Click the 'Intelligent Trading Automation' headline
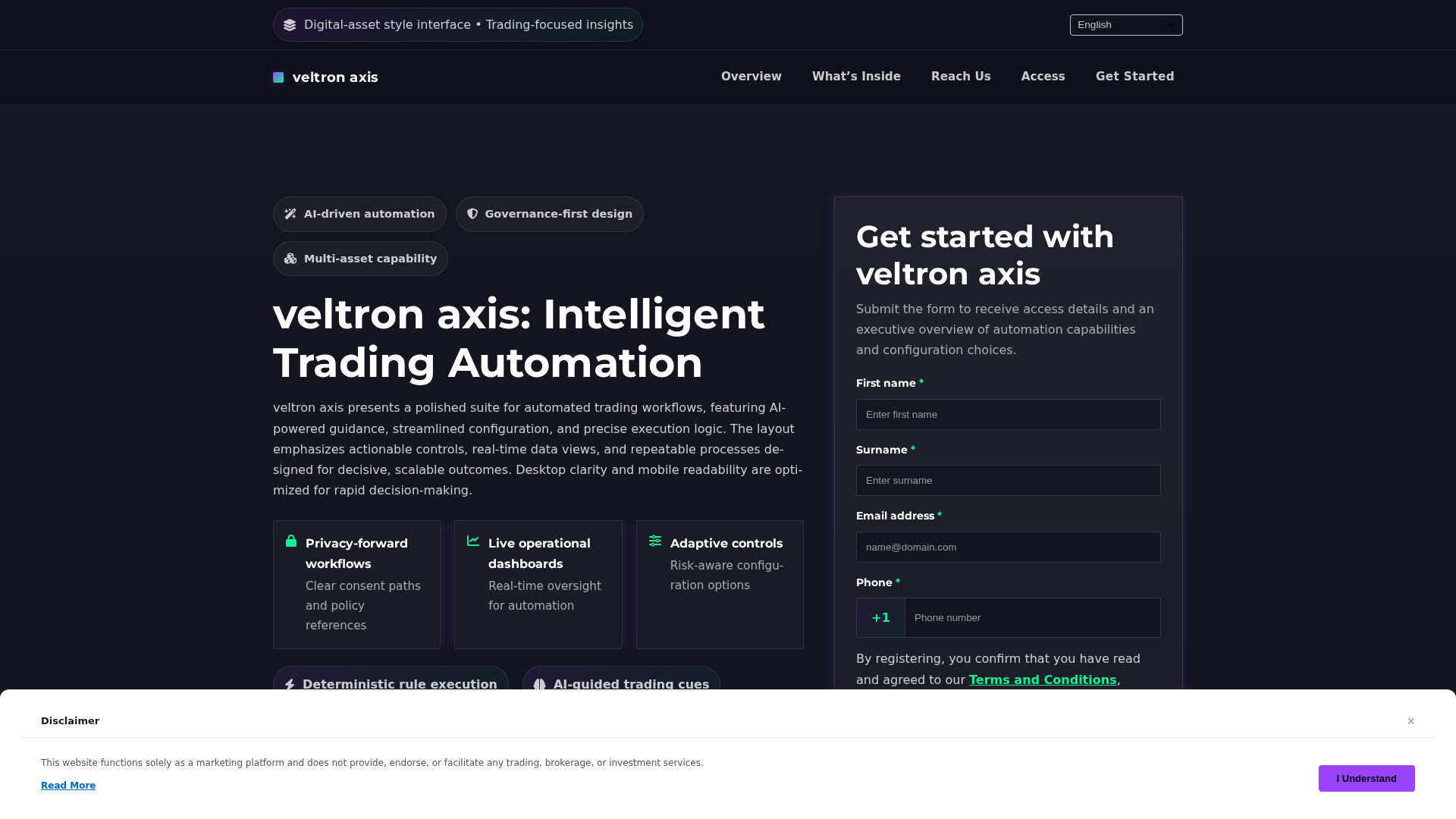Viewport: 1456px width, 819px height. coord(519,338)
